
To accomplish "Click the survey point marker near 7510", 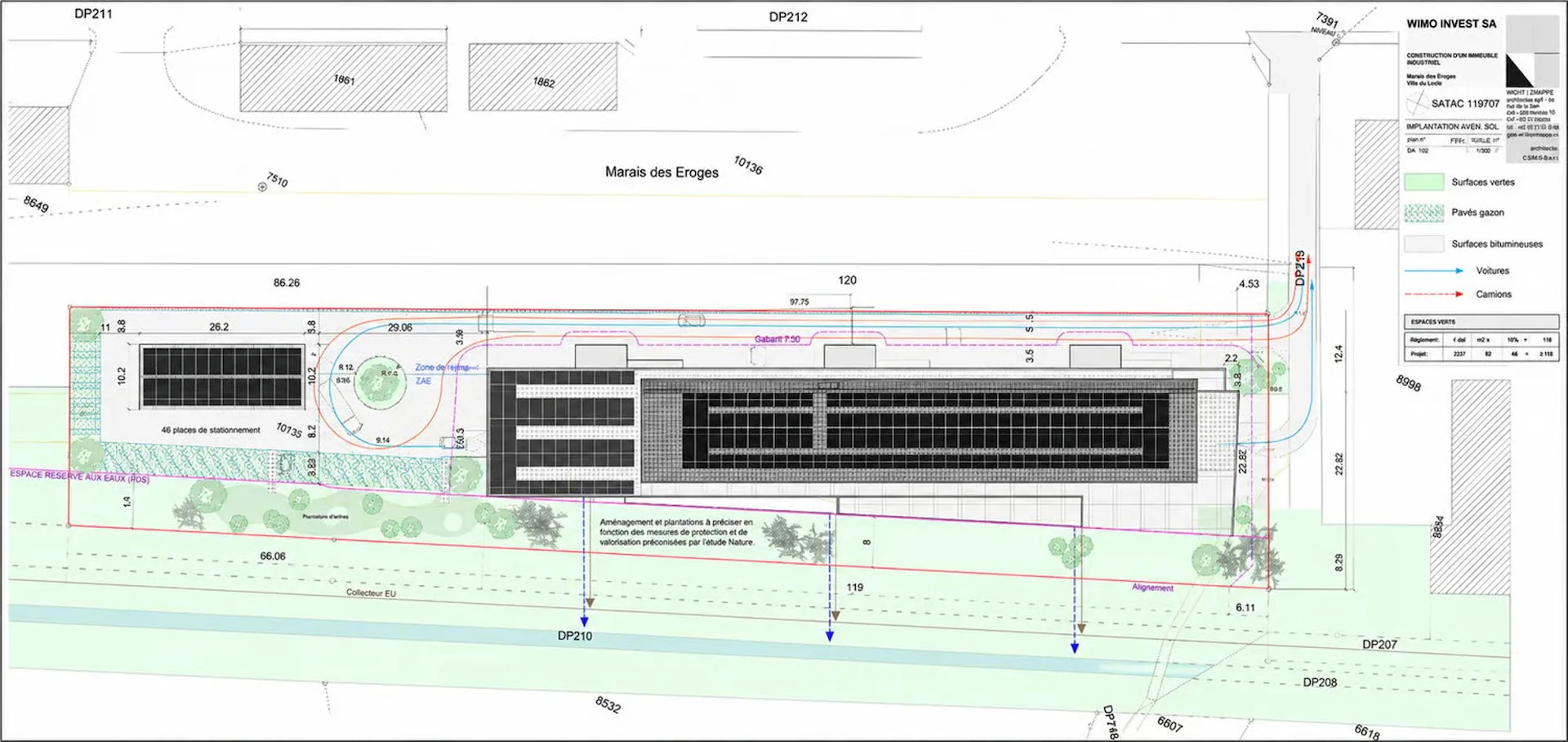I will pos(262,187).
